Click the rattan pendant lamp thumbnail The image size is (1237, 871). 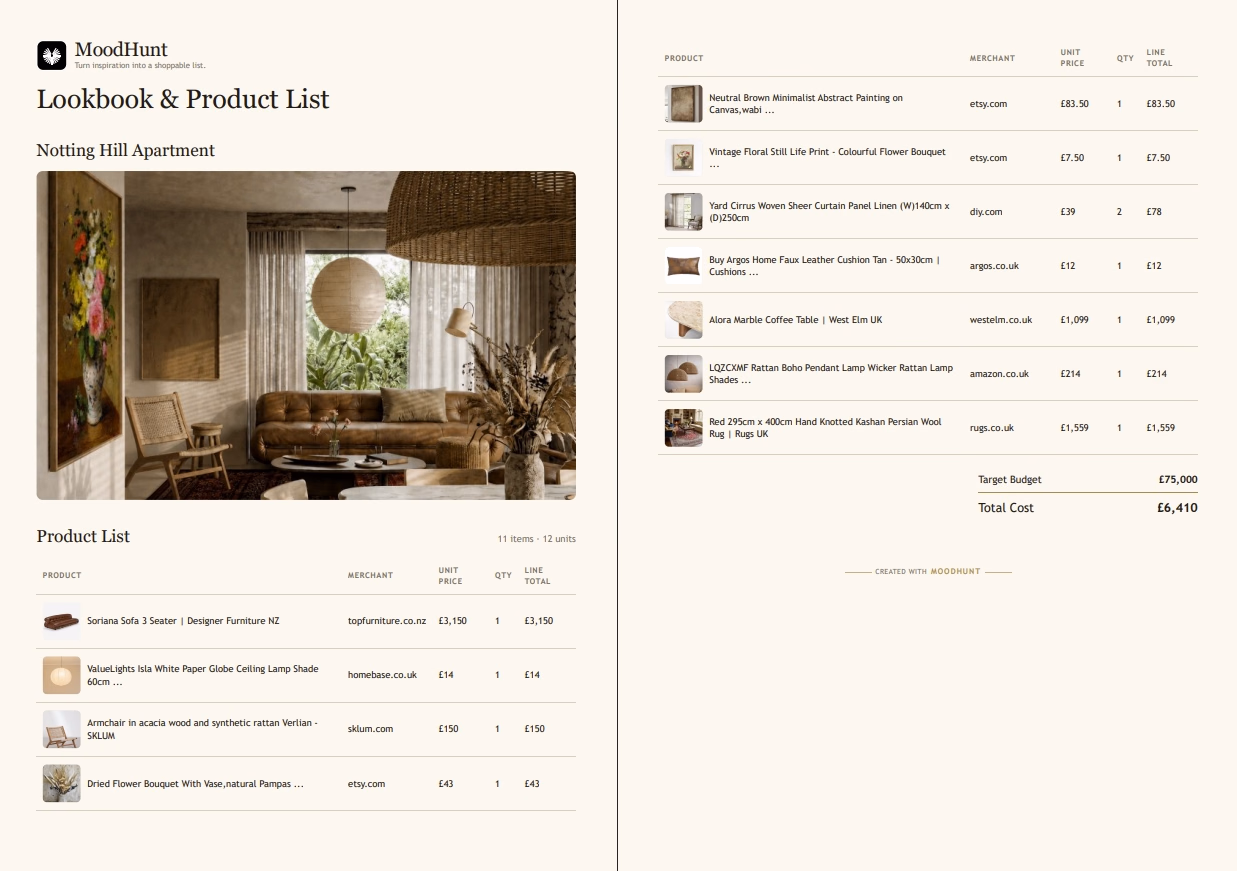click(684, 374)
